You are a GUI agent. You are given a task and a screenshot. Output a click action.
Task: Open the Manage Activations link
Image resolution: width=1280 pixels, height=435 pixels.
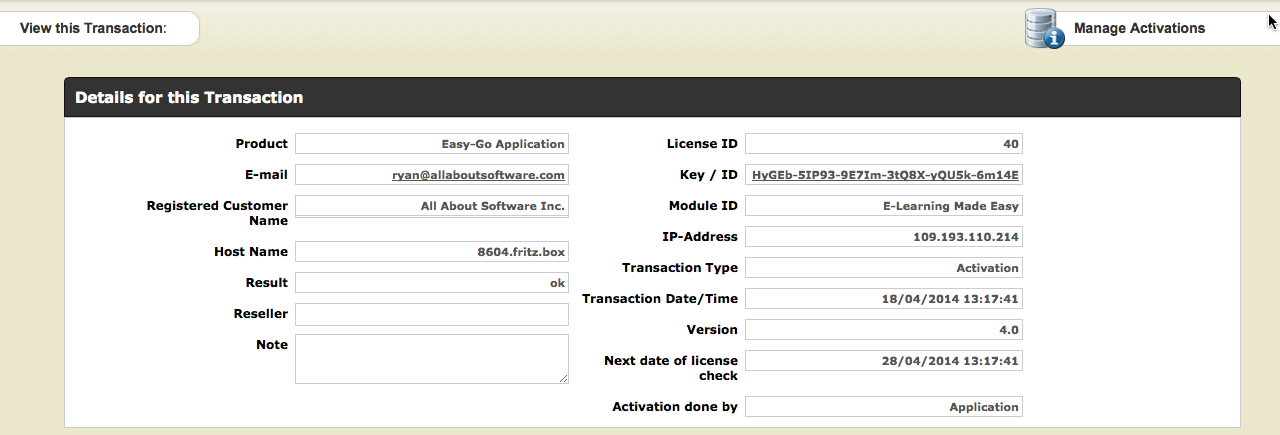pyautogui.click(x=1139, y=28)
